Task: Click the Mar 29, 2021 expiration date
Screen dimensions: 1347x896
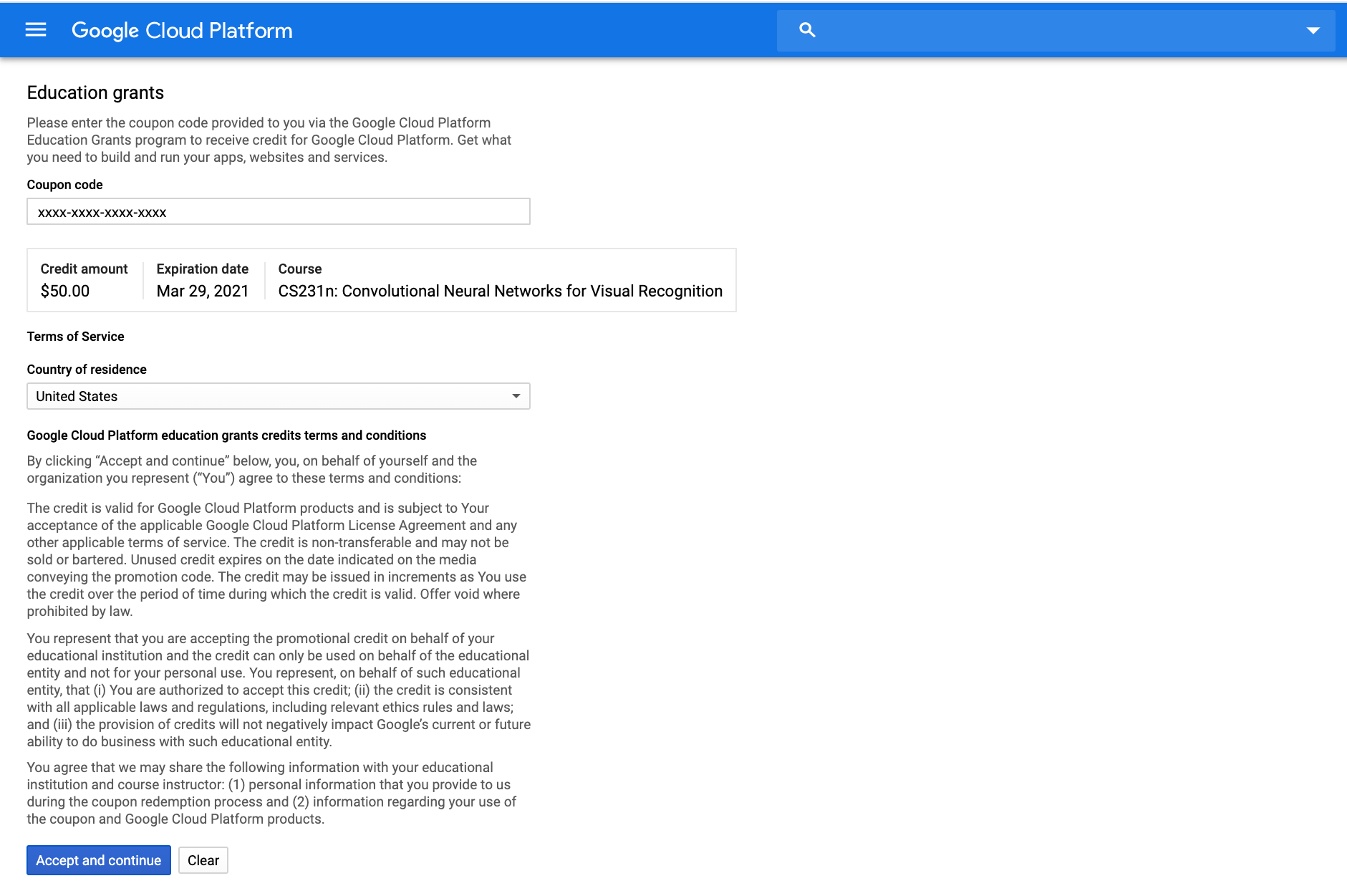Action: tap(203, 291)
